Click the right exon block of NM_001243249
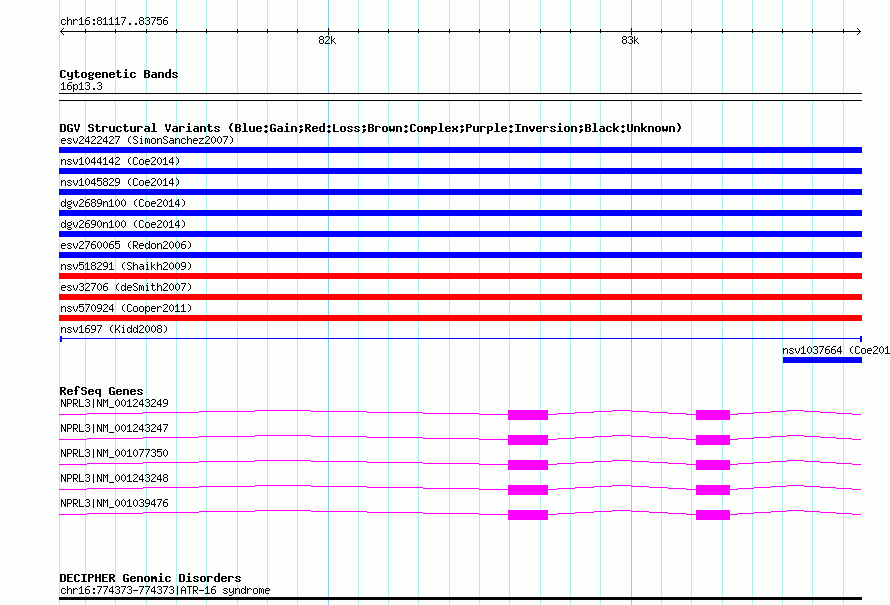The image size is (890, 605). pos(713,415)
